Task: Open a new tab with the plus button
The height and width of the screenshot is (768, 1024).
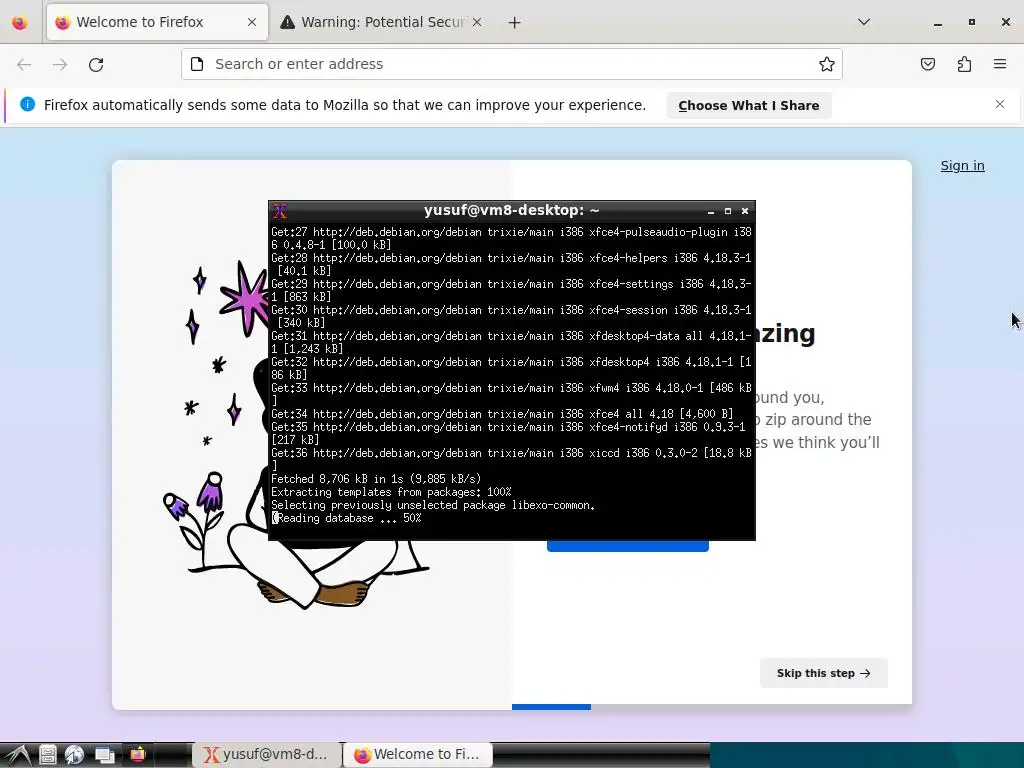Action: click(x=515, y=23)
